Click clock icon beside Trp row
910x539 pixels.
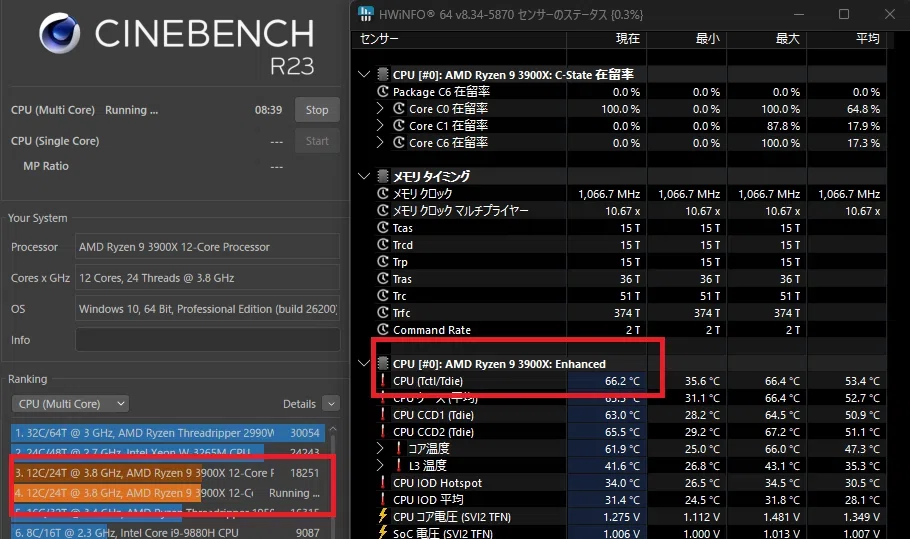coord(382,261)
